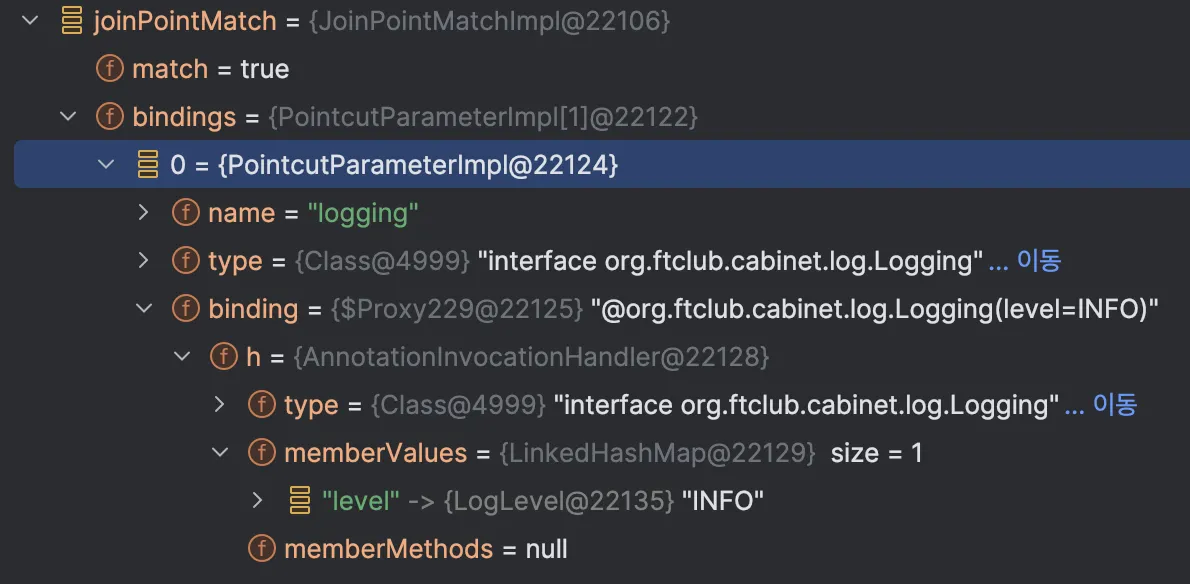Click the field icon beside binding

pos(186,309)
